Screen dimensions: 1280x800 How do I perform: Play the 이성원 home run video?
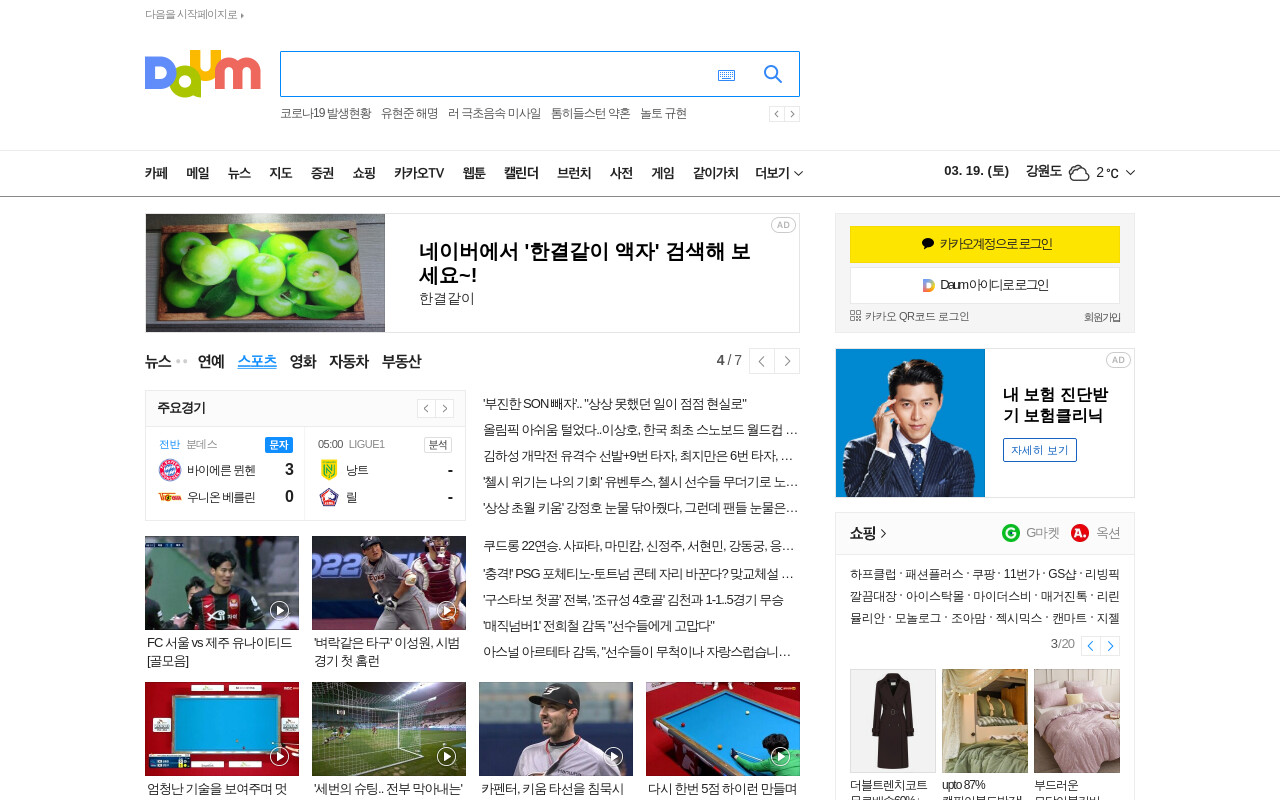(x=447, y=610)
